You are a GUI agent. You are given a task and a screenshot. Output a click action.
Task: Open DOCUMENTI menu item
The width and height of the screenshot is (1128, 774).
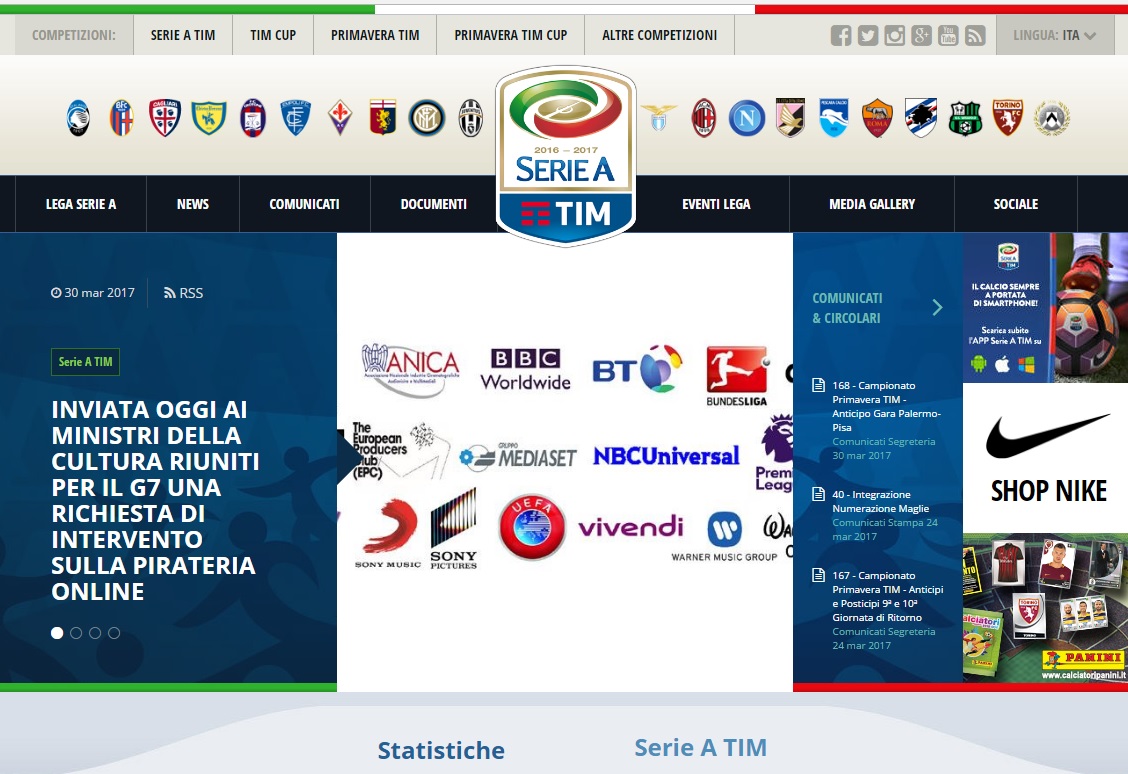coord(433,204)
